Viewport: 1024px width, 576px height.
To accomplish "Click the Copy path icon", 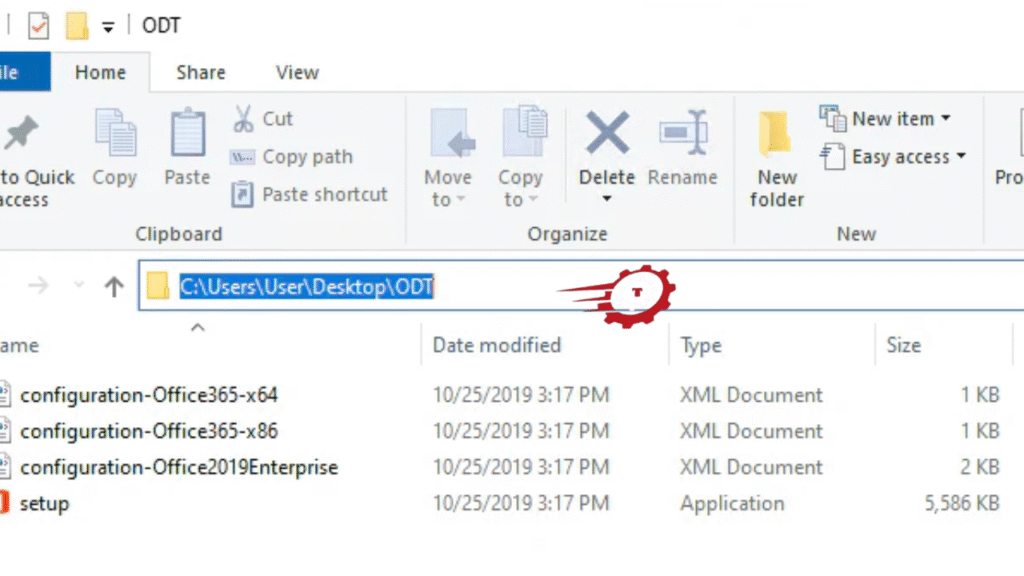I will [x=243, y=157].
